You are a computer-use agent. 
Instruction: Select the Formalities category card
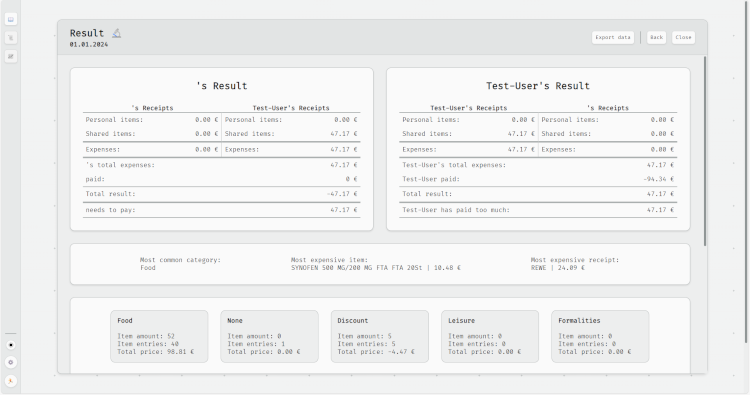click(600, 336)
